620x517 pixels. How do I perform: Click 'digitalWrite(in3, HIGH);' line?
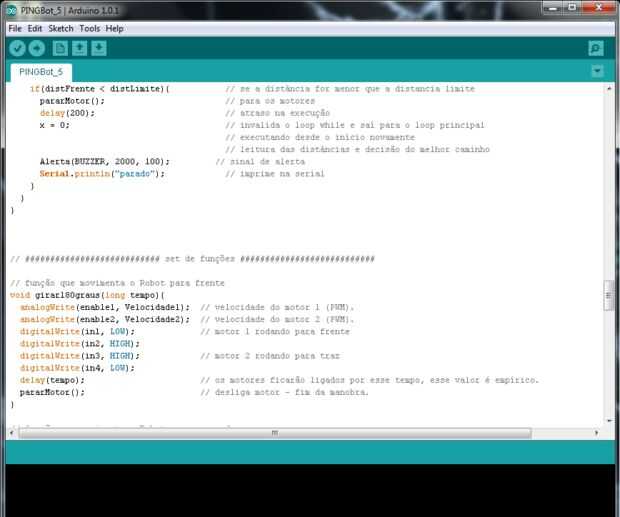(x=79, y=356)
